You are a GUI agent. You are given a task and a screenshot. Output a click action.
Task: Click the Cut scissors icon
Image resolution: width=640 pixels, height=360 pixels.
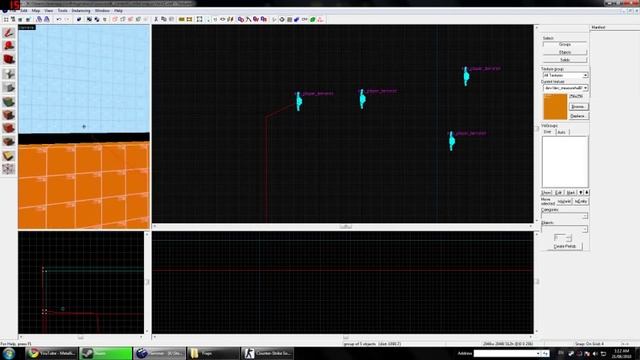(x=156, y=19)
